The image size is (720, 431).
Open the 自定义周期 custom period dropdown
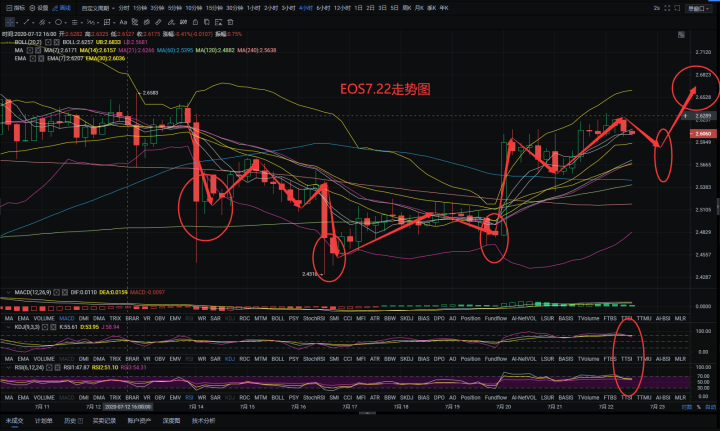pos(98,8)
